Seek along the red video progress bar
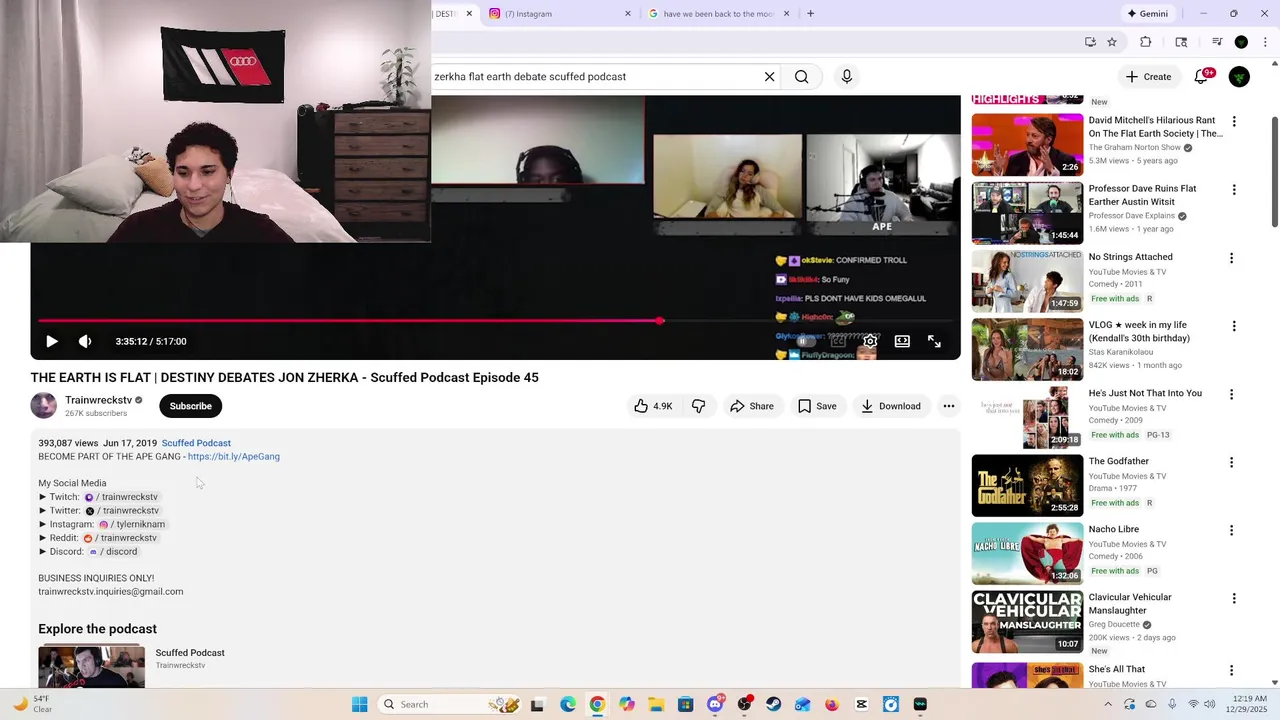This screenshot has width=1280, height=720. (x=495, y=321)
